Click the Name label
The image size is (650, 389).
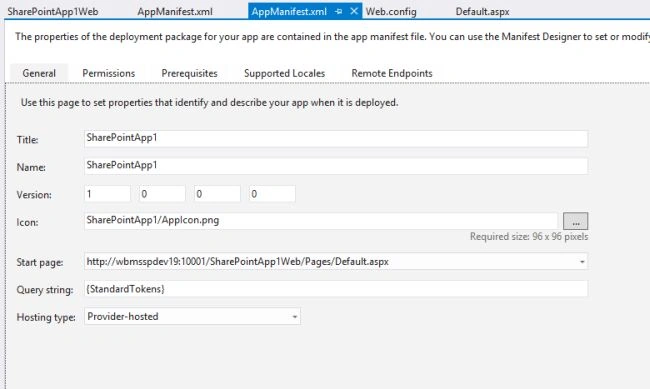click(x=31, y=167)
